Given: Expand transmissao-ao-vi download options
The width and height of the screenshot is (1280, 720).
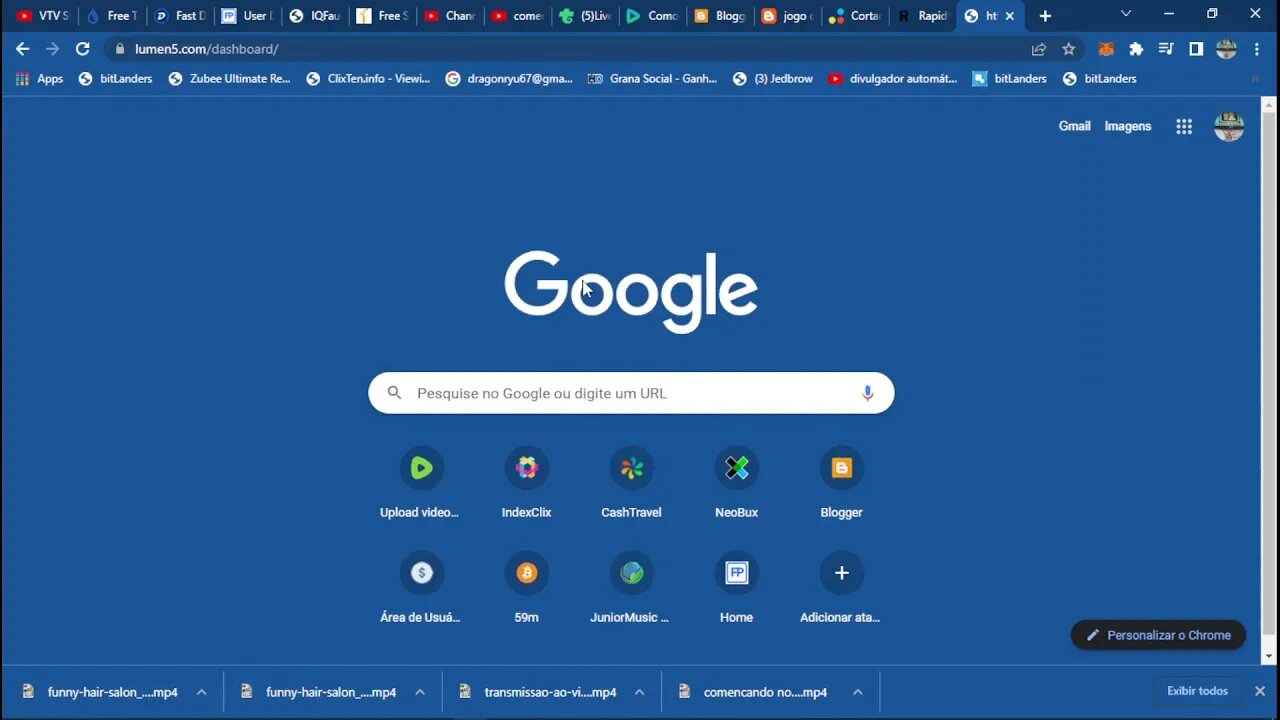Looking at the screenshot, I should tap(639, 692).
